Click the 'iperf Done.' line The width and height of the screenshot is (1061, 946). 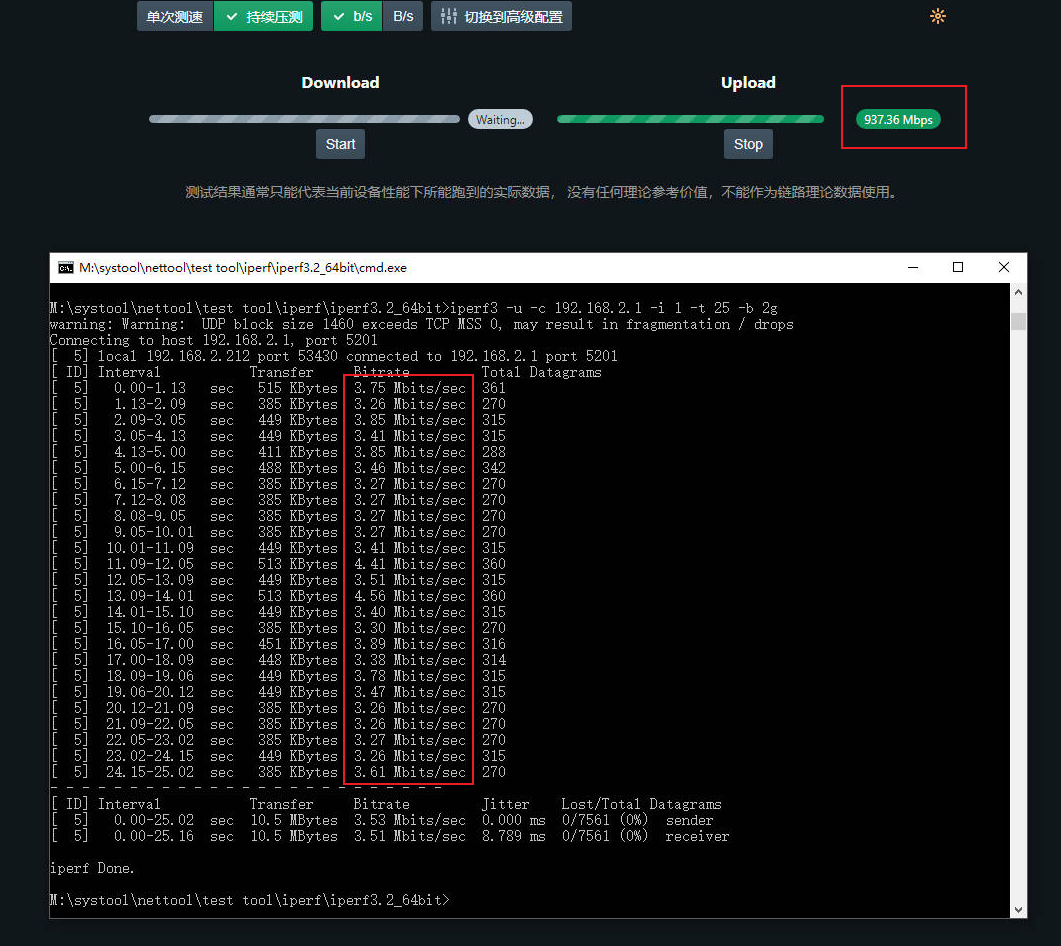coord(92,868)
